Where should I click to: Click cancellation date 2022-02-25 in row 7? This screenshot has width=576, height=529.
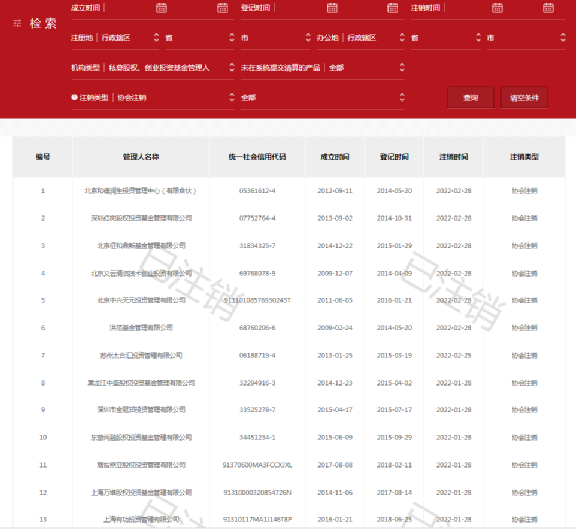click(454, 356)
